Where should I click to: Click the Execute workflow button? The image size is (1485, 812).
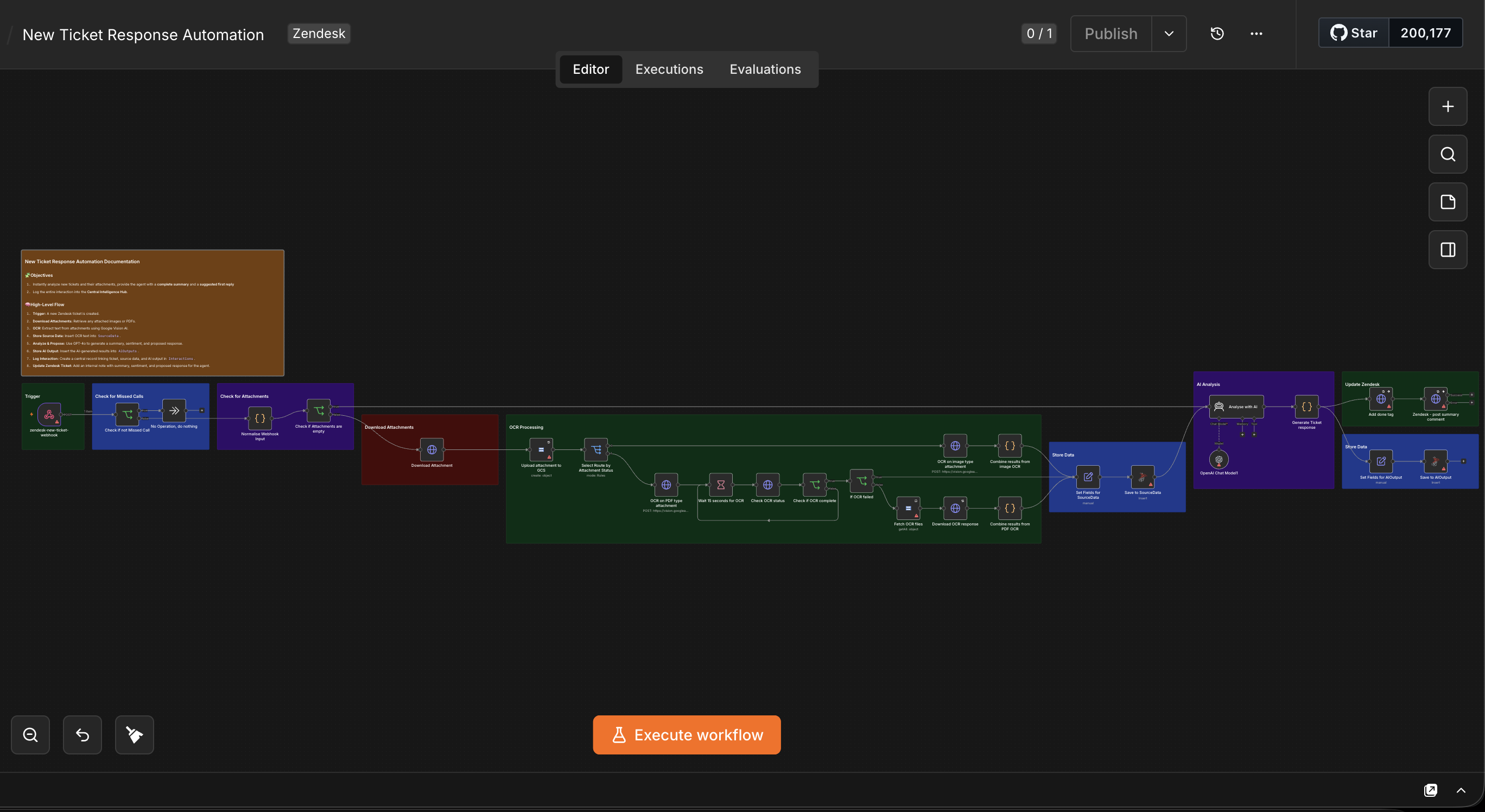pyautogui.click(x=687, y=735)
